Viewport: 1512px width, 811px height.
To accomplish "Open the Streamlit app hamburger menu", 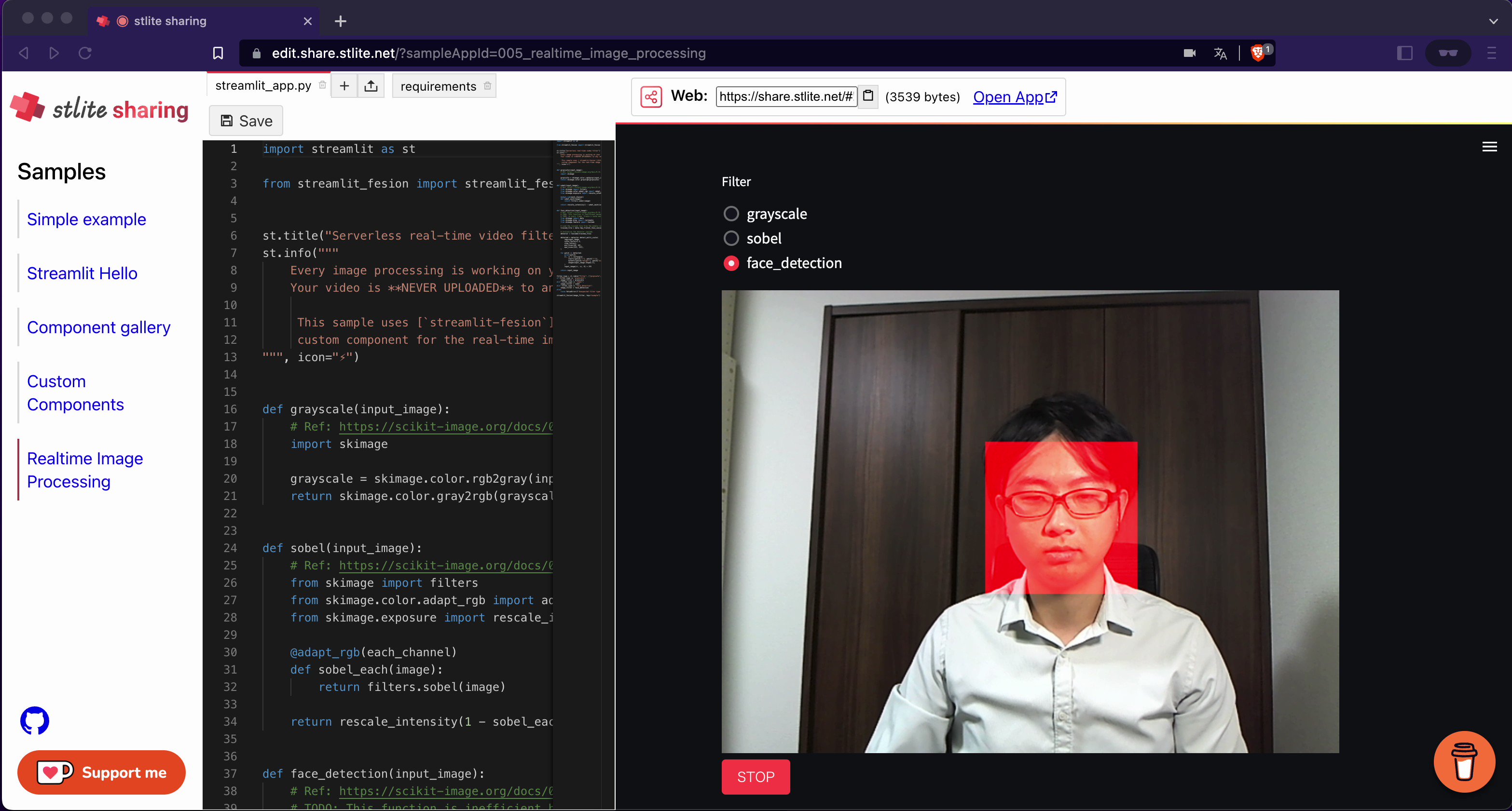I will coord(1490,147).
